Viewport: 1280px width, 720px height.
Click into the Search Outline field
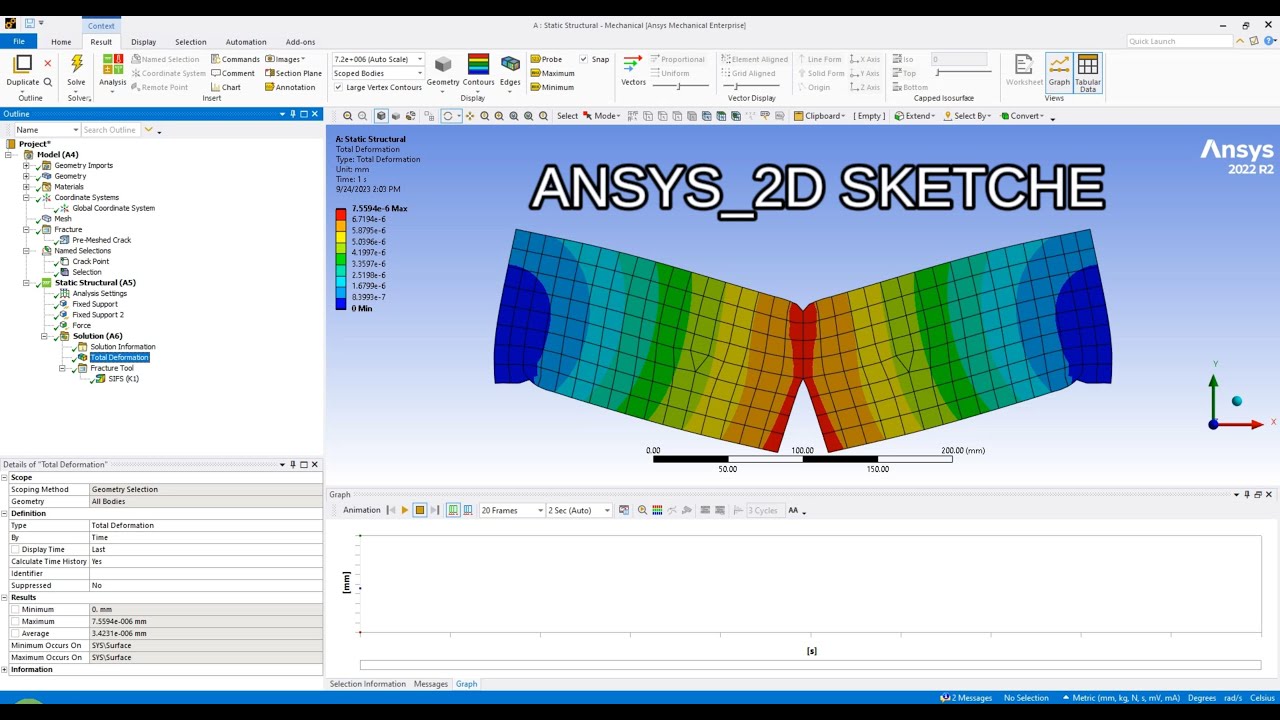(x=111, y=130)
